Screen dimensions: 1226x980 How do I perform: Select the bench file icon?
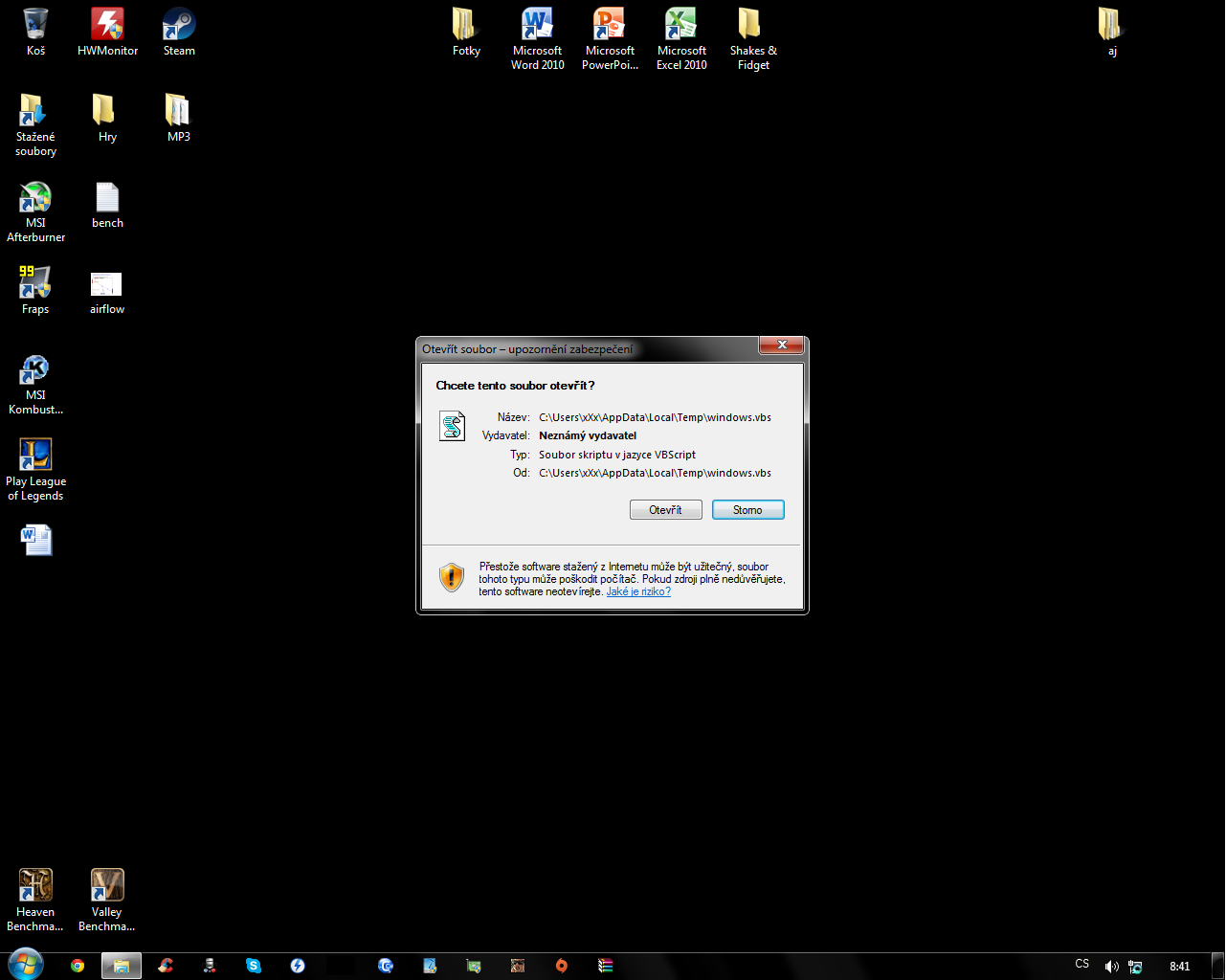107,205
